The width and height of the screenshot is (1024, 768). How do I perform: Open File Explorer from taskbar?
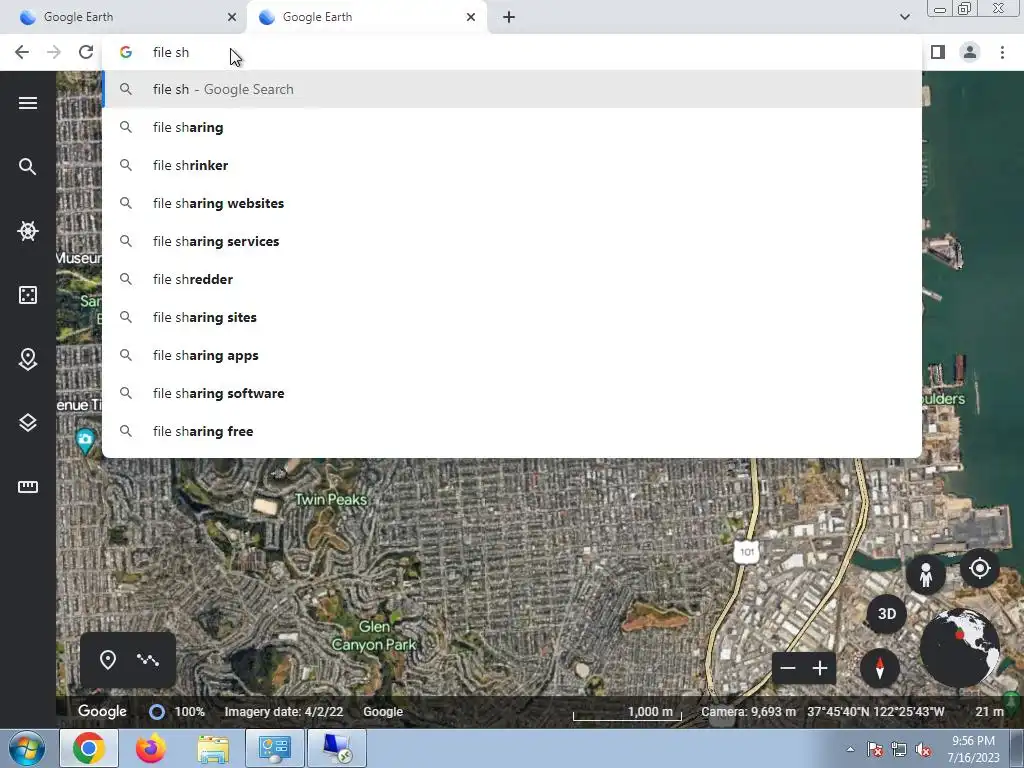[x=213, y=748]
